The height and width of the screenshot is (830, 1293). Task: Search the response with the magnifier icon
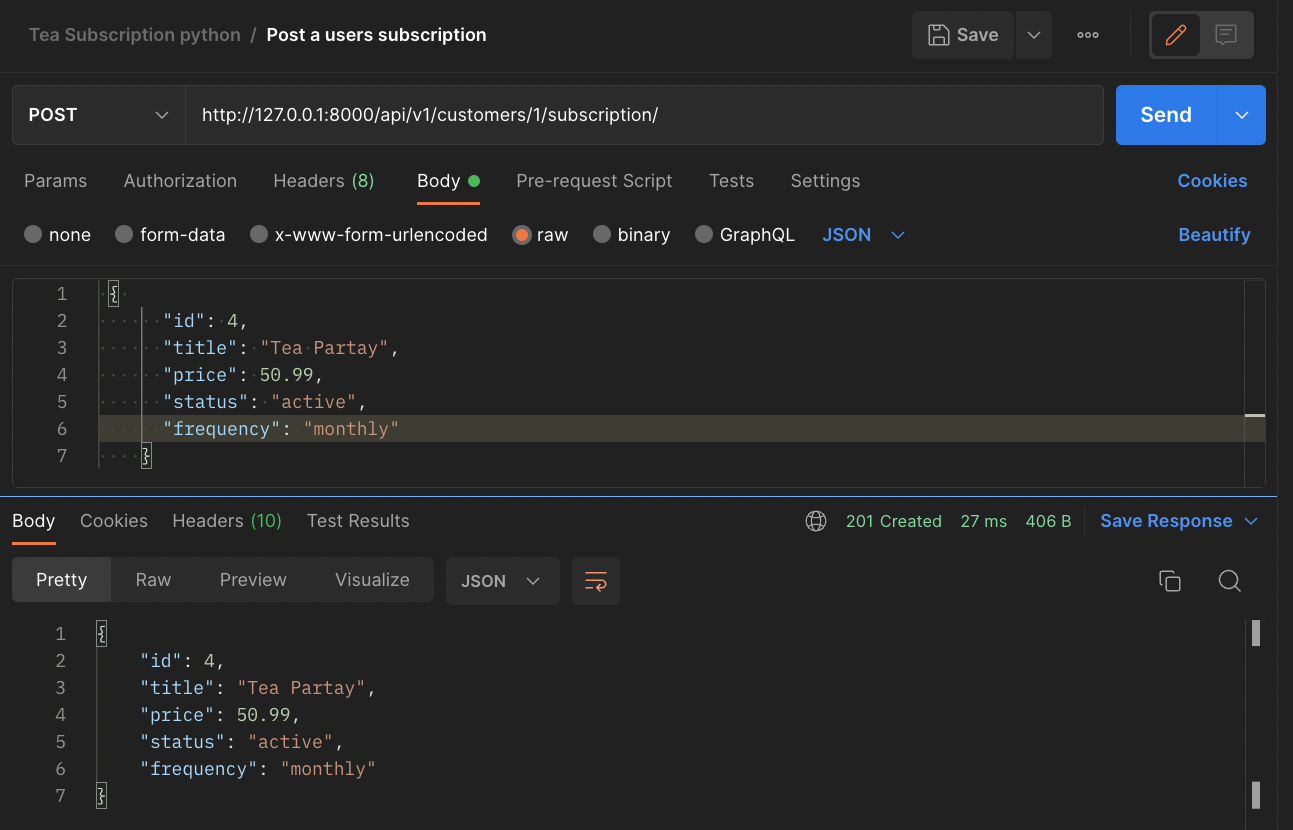pyautogui.click(x=1230, y=581)
